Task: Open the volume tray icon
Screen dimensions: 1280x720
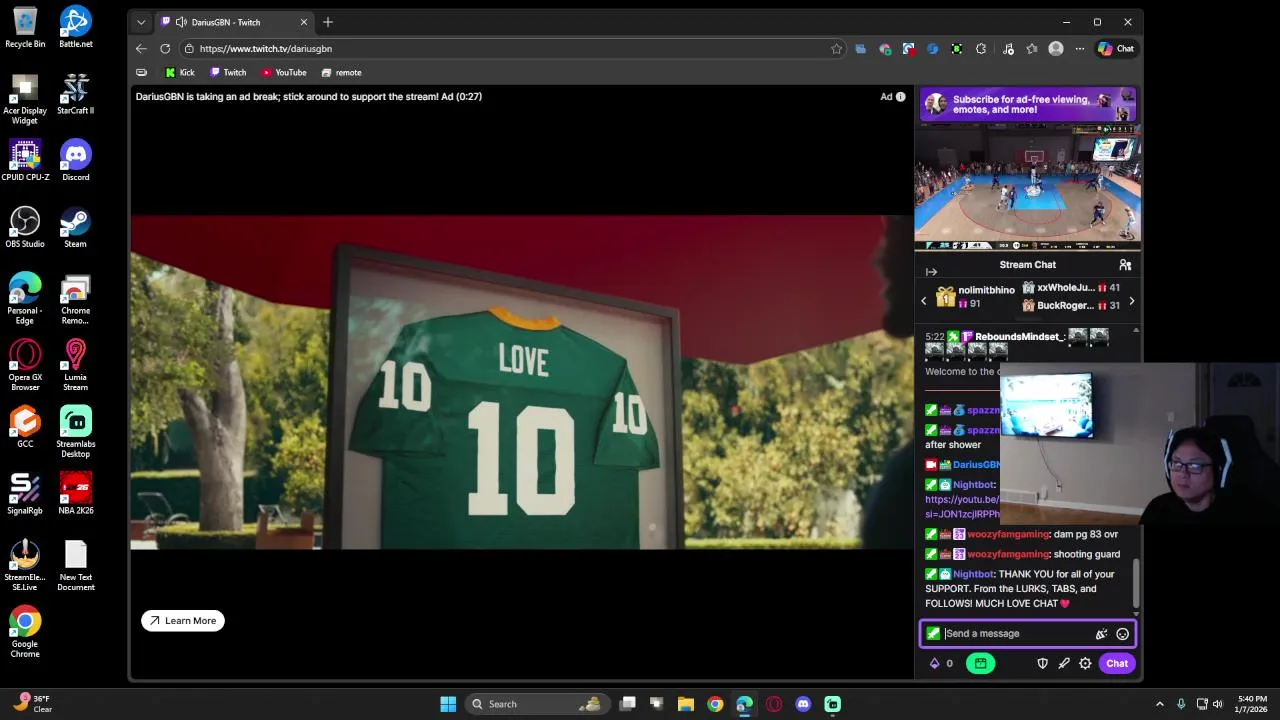Action: click(1218, 704)
